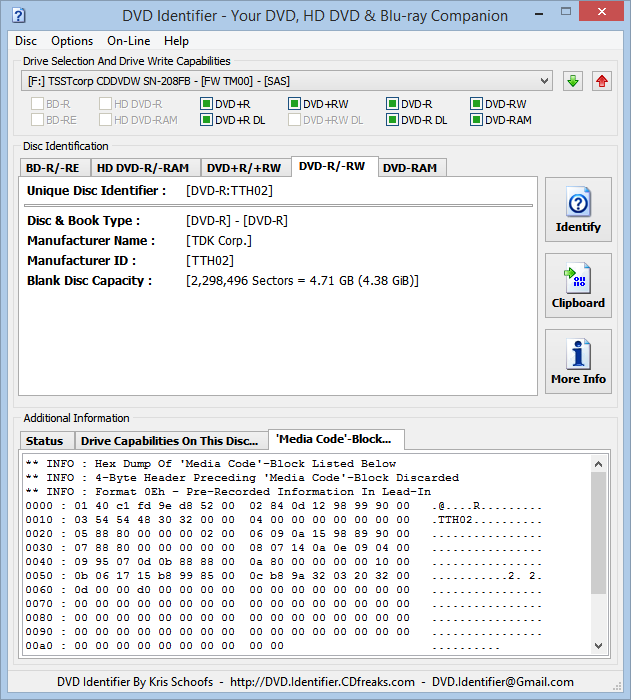Switch to the BD-R/-RE tab
This screenshot has height=700, width=631.
[x=53, y=168]
